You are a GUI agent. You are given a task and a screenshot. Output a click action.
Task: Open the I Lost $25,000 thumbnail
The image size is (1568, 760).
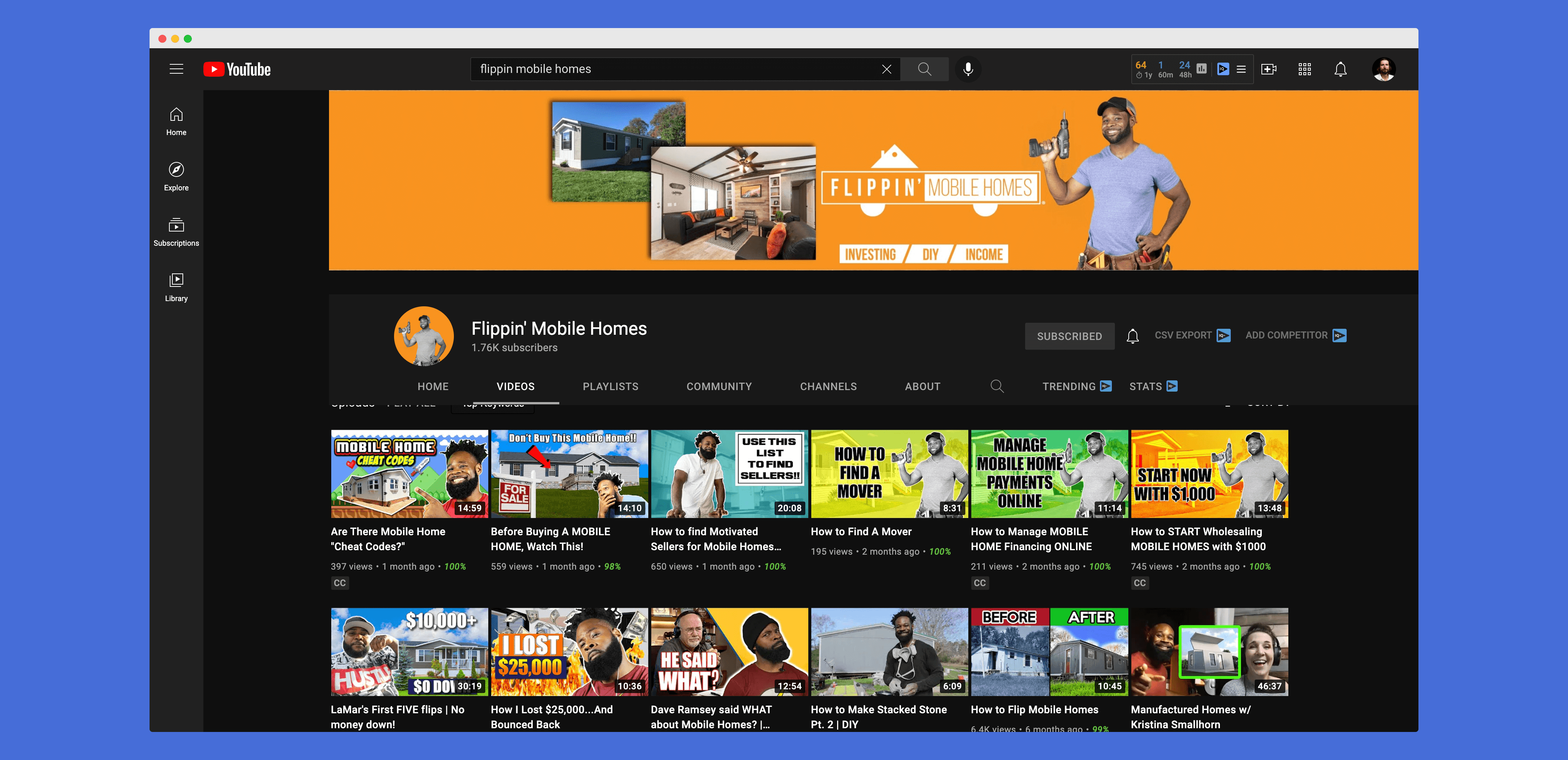coord(569,652)
